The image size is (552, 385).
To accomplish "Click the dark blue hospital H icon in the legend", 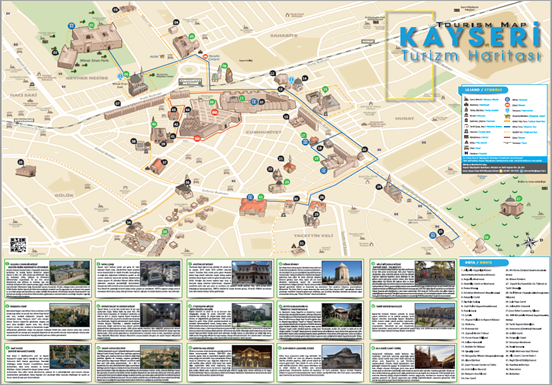I will pyautogui.click(x=466, y=153).
